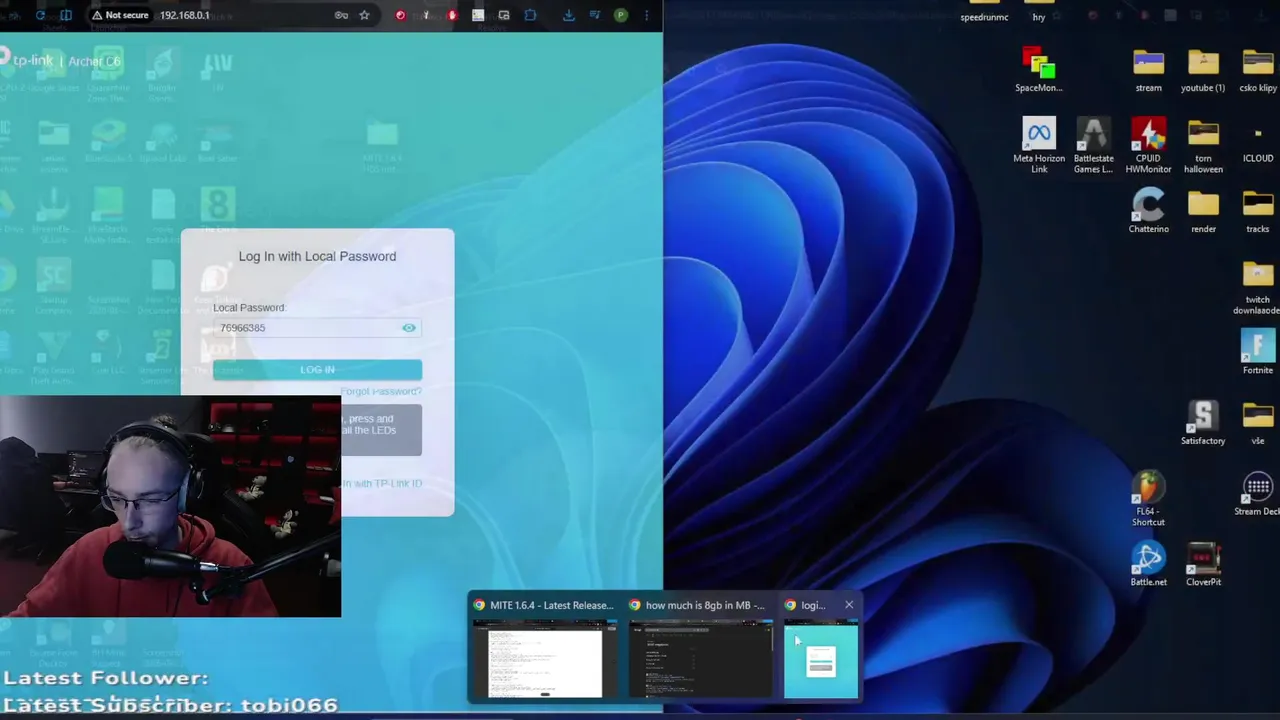
Task: Open the stream folder on desktop
Action: pos(1148,70)
